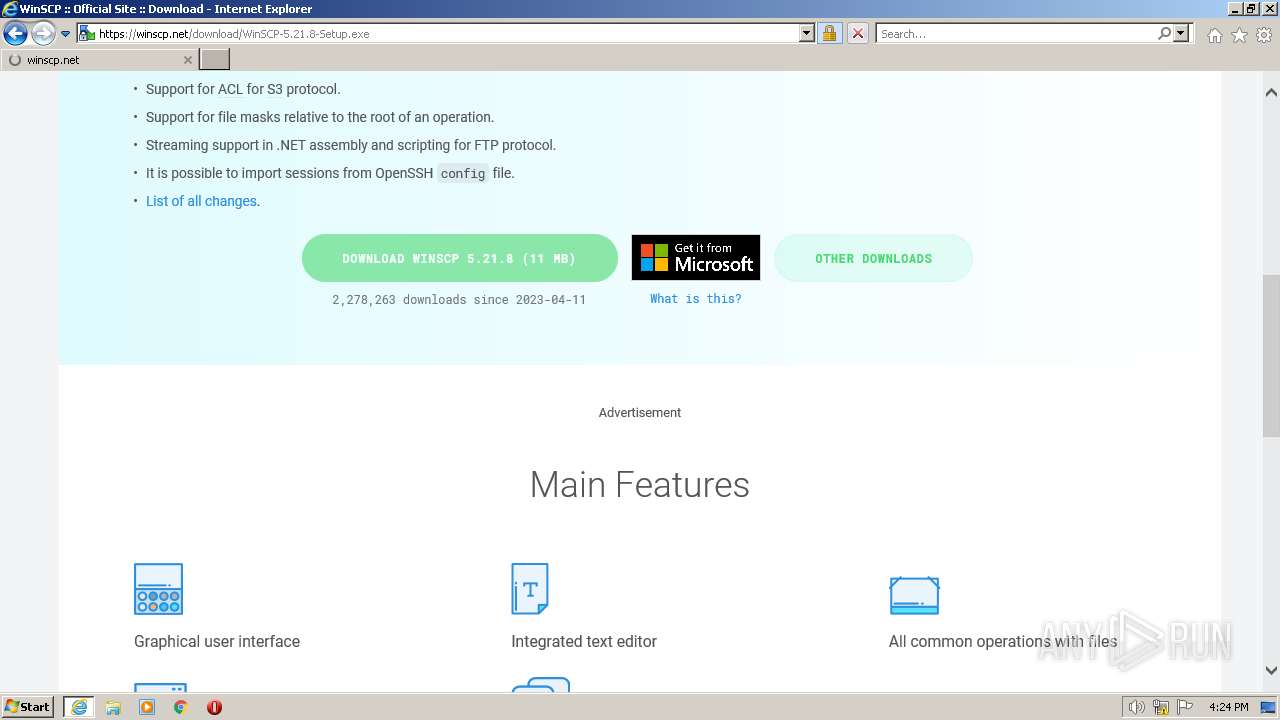Screen dimensions: 1280x720
Task: Open the security lock report icon
Action: (829, 33)
